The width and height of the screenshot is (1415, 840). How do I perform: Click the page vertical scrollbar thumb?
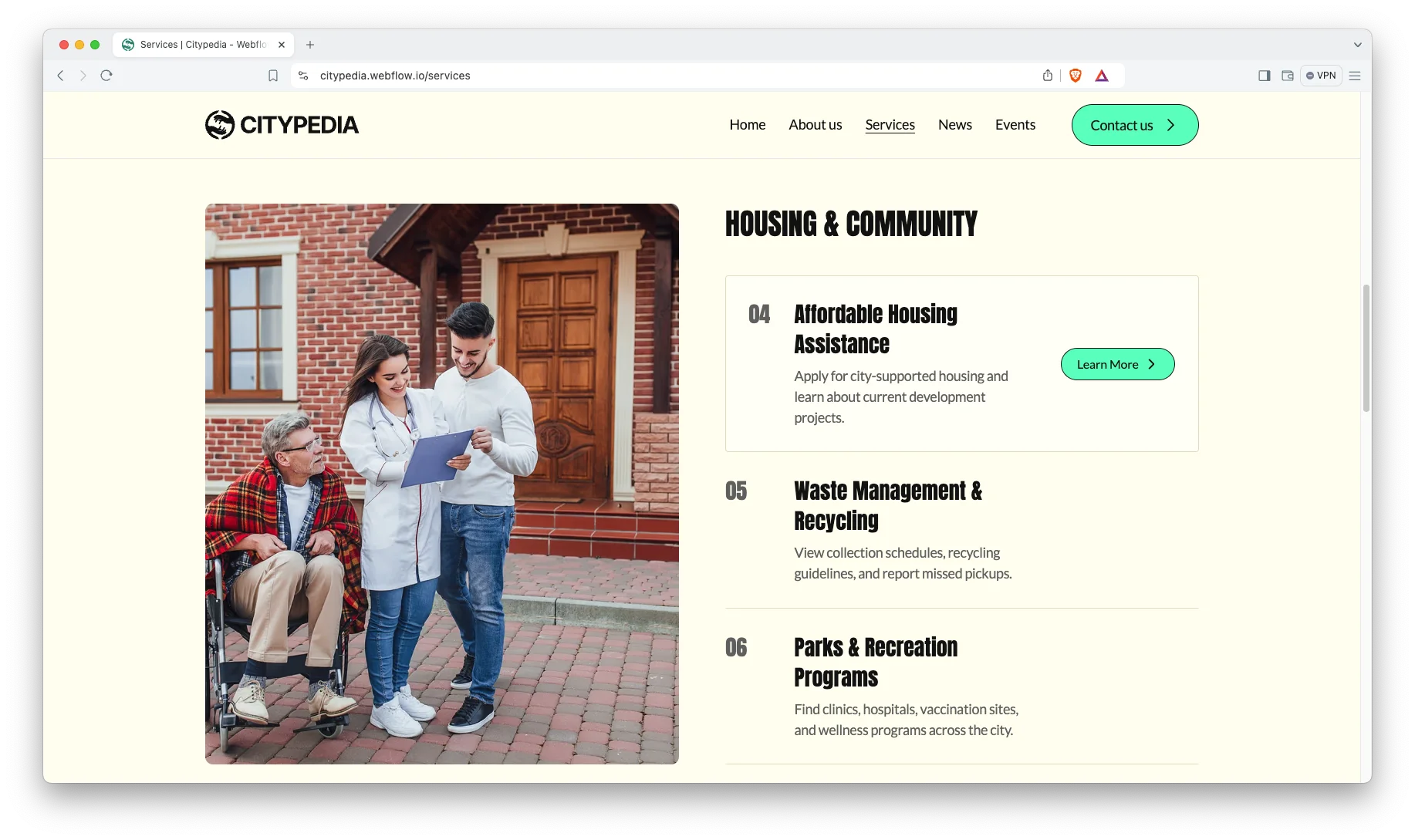(x=1366, y=347)
